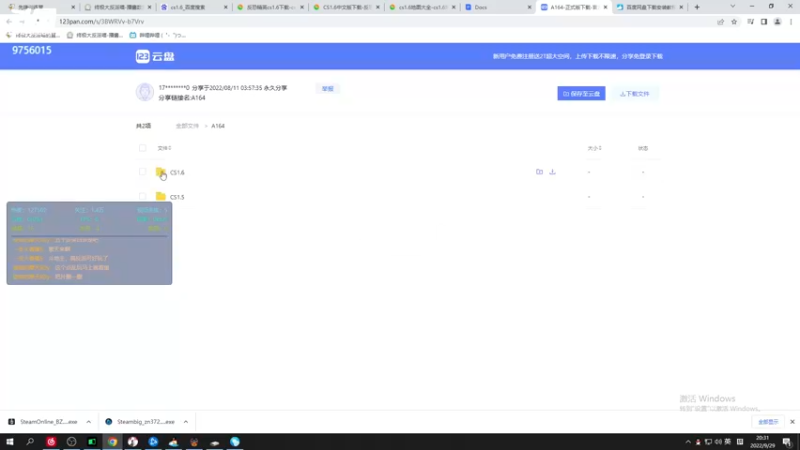Click the taskbar clock and date
The width and height of the screenshot is (800, 450).
click(x=762, y=442)
